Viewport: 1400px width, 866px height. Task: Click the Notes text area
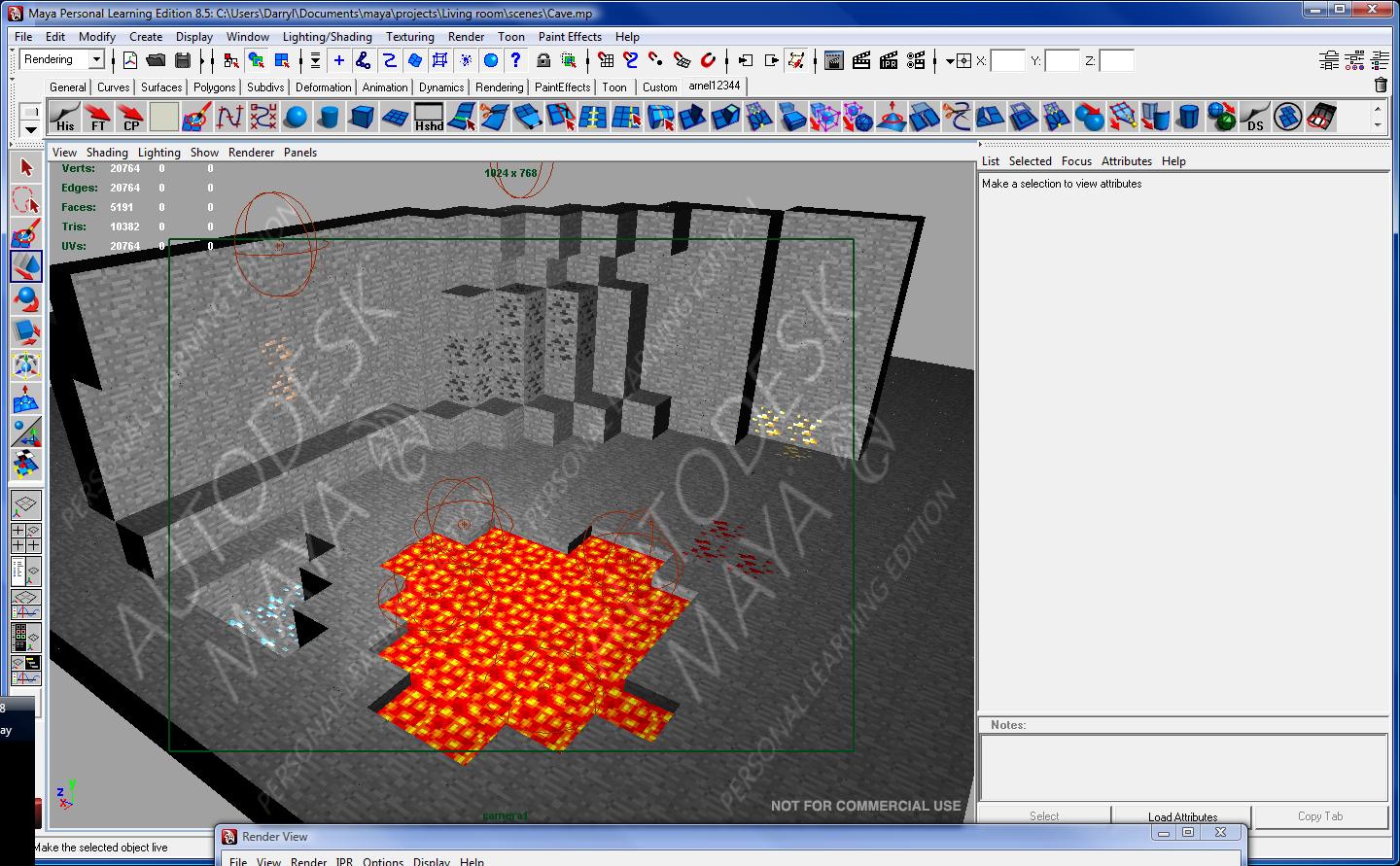(1183, 767)
